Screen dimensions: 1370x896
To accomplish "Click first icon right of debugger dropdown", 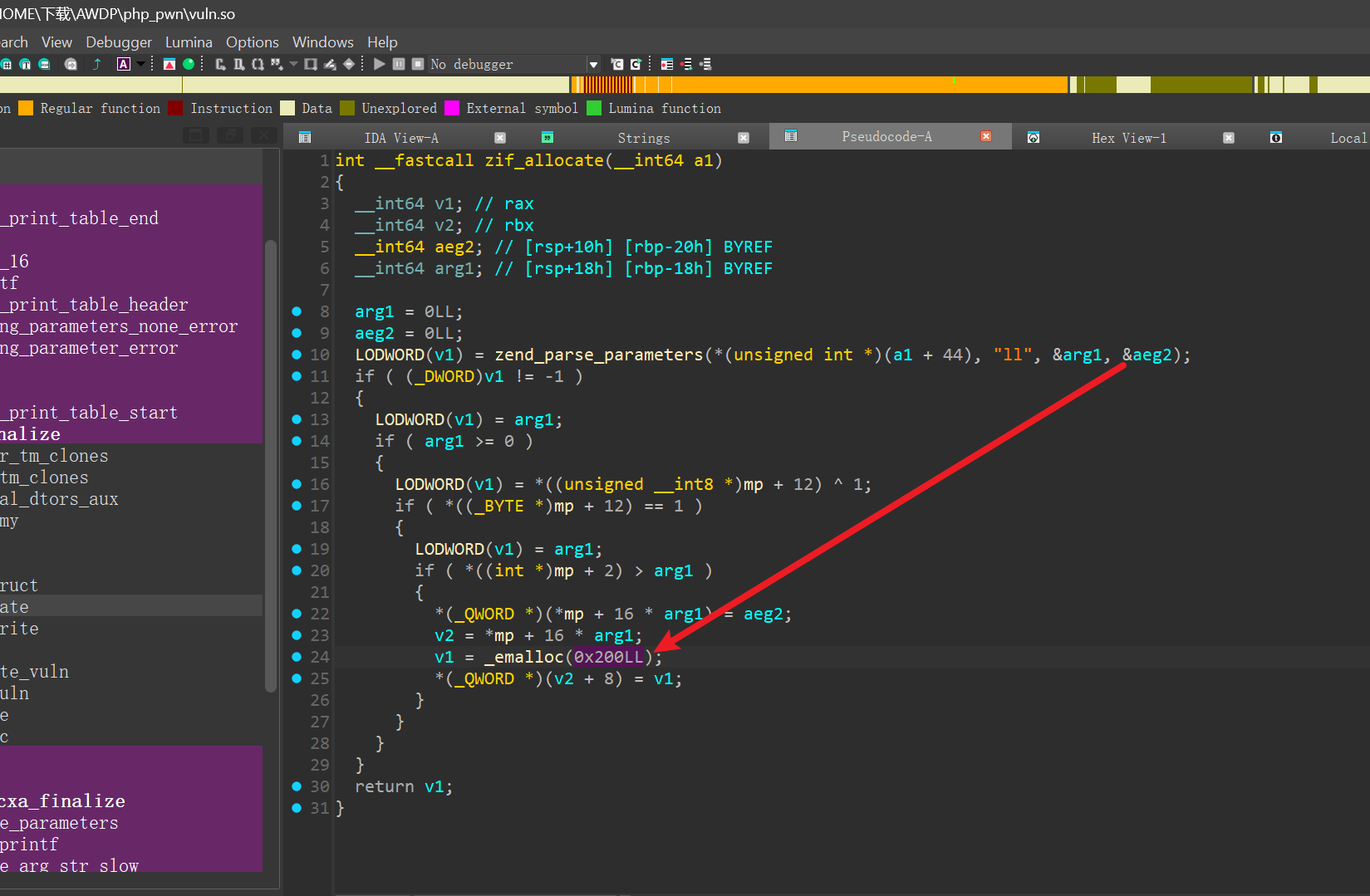I will pos(617,64).
